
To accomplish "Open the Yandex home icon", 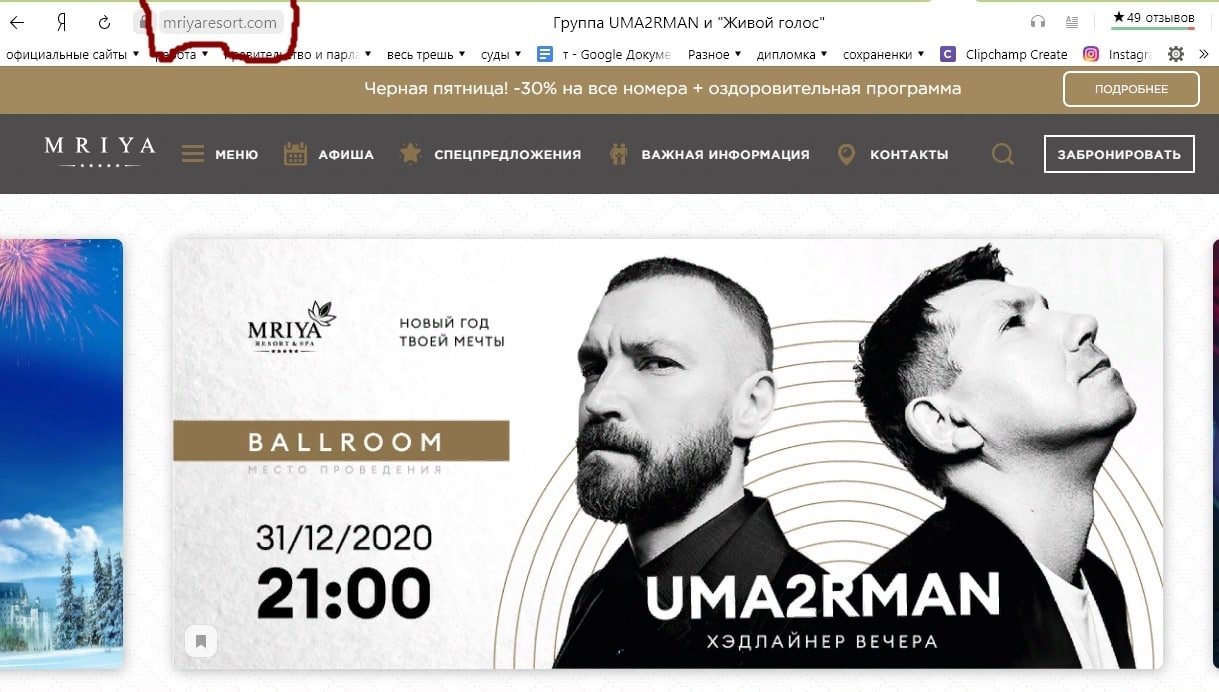I will (61, 22).
